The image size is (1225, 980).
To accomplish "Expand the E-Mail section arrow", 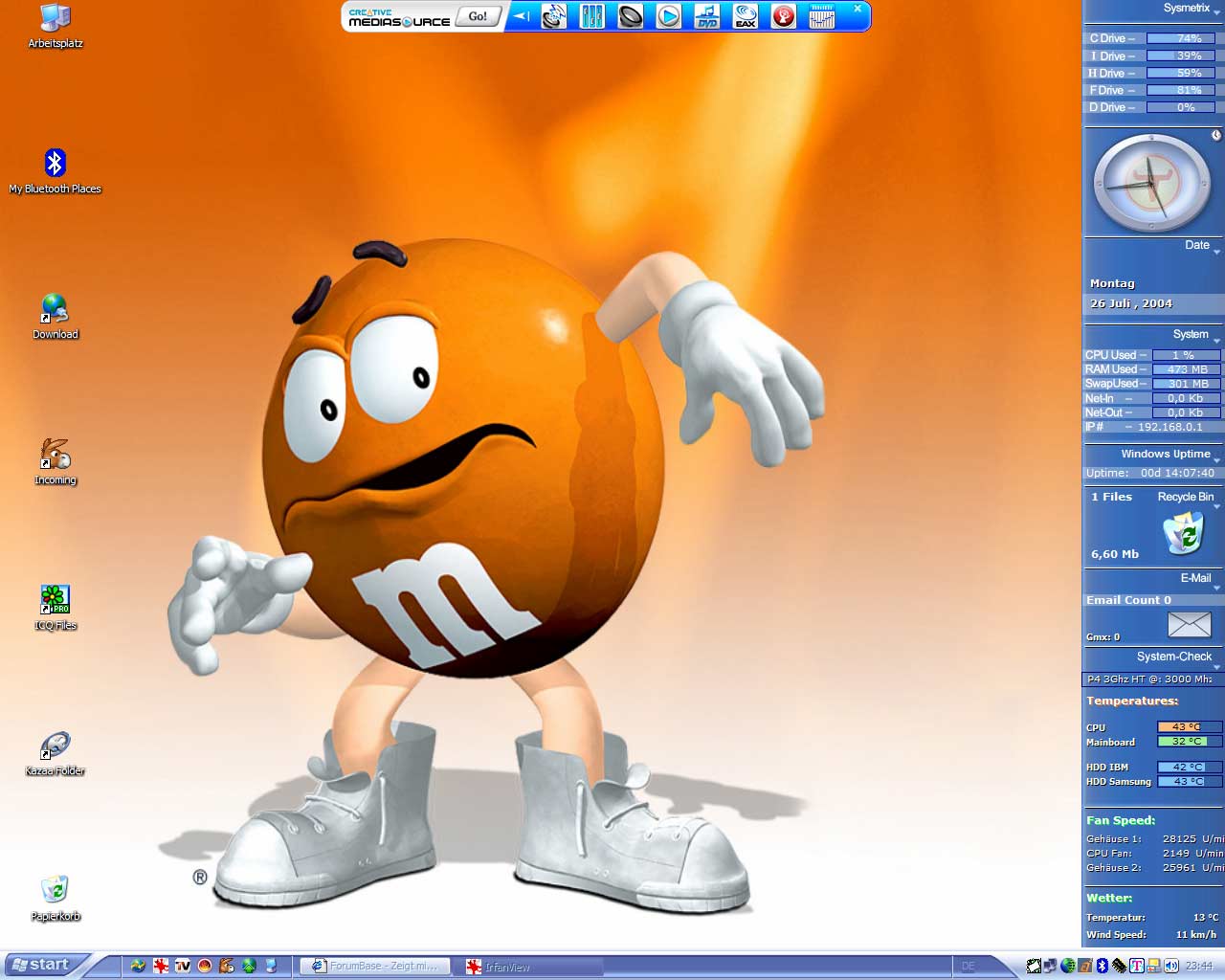I will coord(1216,587).
